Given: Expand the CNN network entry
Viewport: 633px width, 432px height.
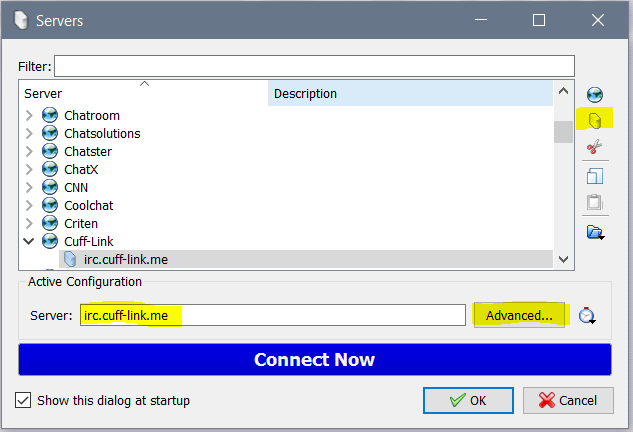Looking at the screenshot, I should [x=29, y=187].
